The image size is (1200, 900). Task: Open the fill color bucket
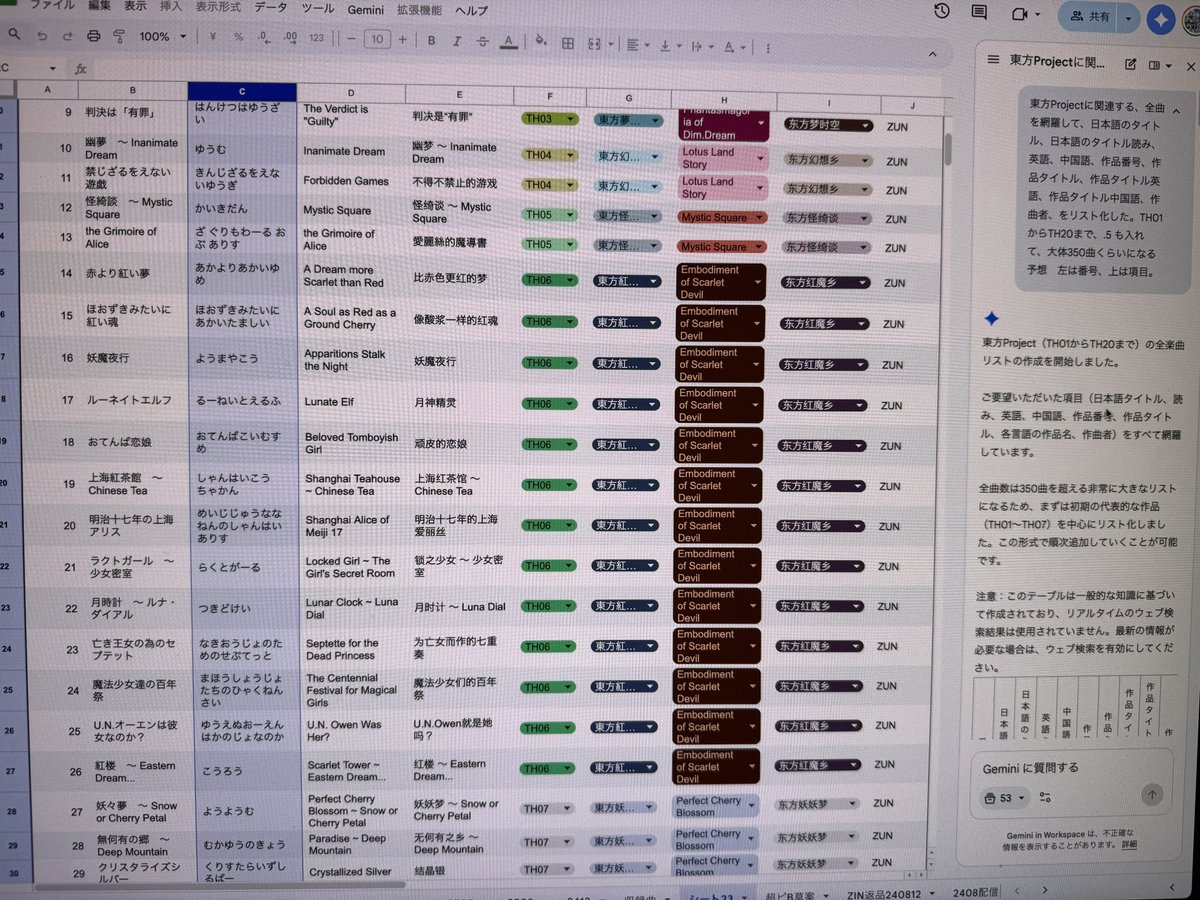[x=541, y=42]
